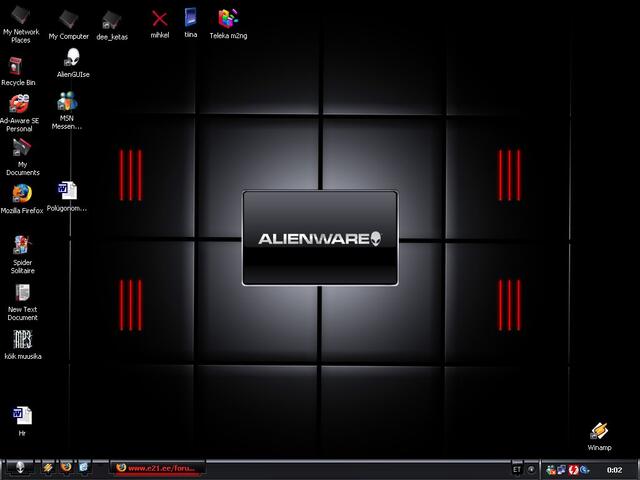Click the 0:02 taskbar clock
This screenshot has width=640, height=480.
[614, 470]
